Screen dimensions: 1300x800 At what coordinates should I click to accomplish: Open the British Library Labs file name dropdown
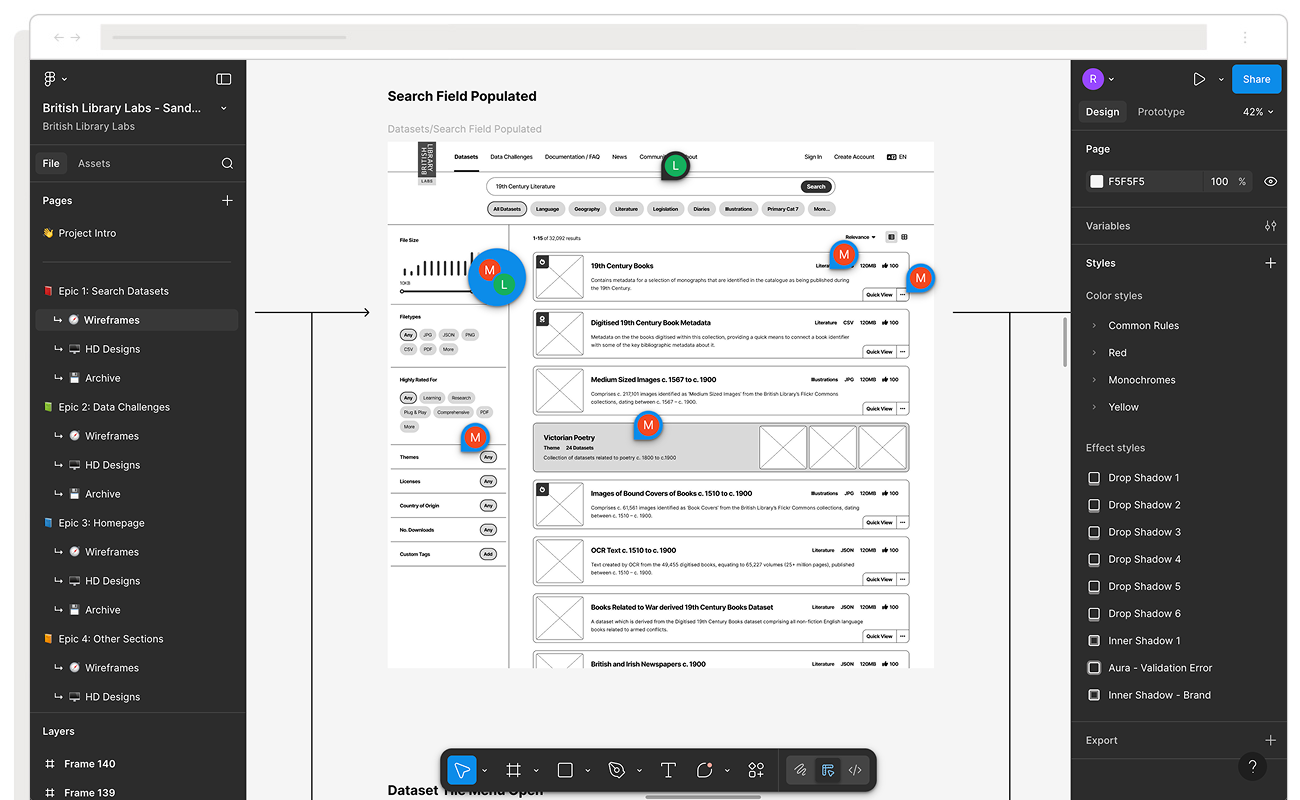223,108
